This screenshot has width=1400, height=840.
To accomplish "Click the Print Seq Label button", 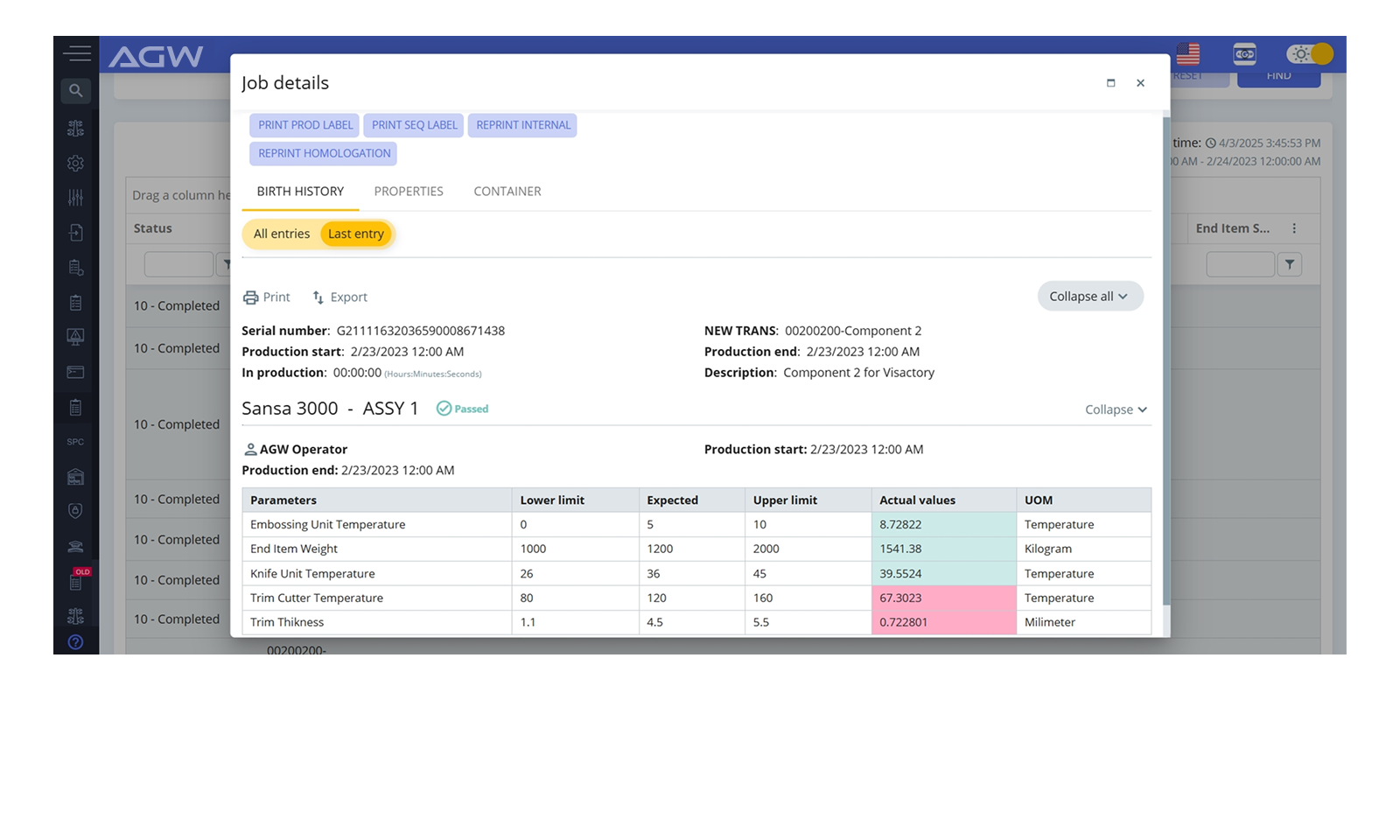I will coord(414,125).
